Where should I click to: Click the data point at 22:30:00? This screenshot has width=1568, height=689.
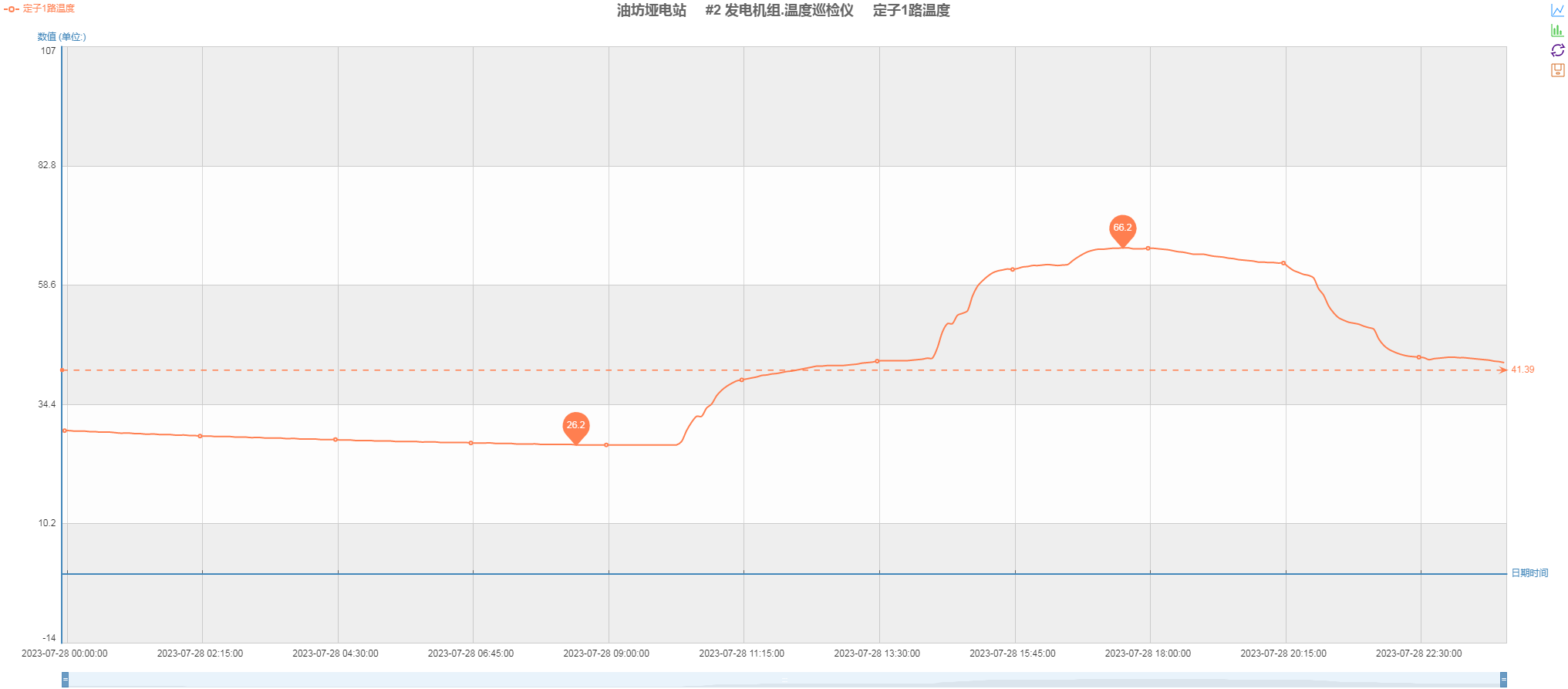point(1419,357)
